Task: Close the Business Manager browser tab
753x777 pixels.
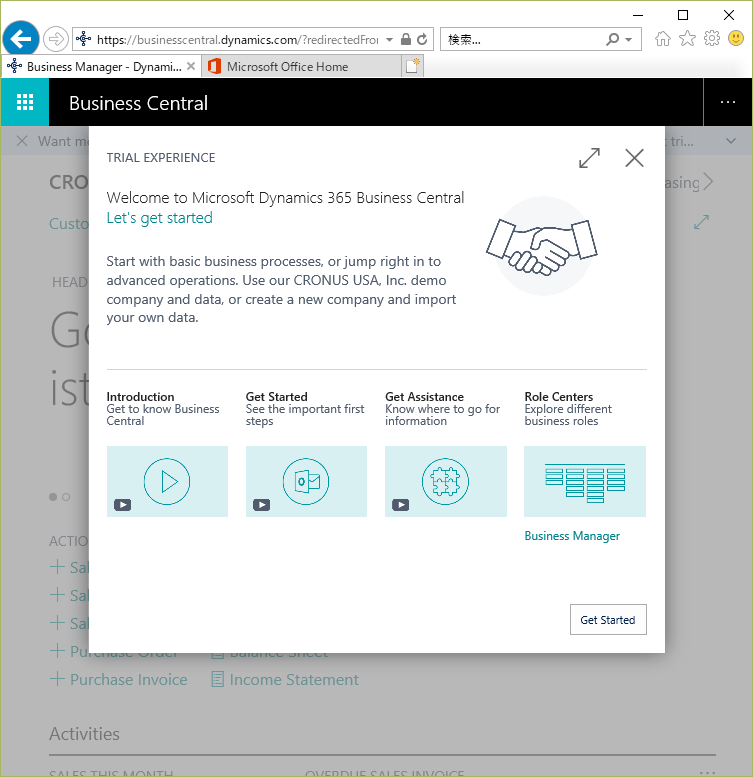Action: click(x=191, y=66)
